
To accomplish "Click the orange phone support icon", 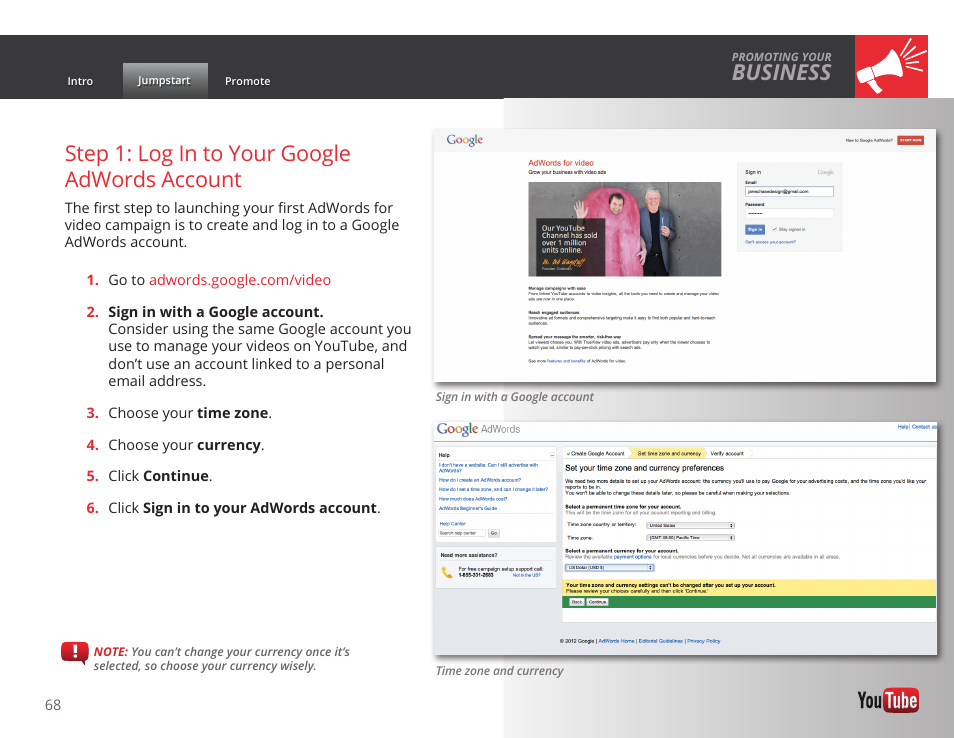I will tap(446, 573).
